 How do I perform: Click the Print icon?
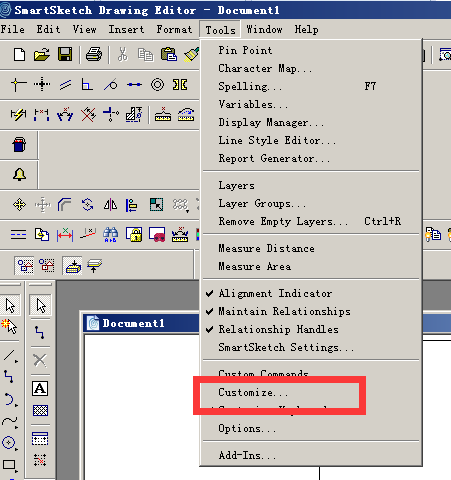(x=94, y=54)
